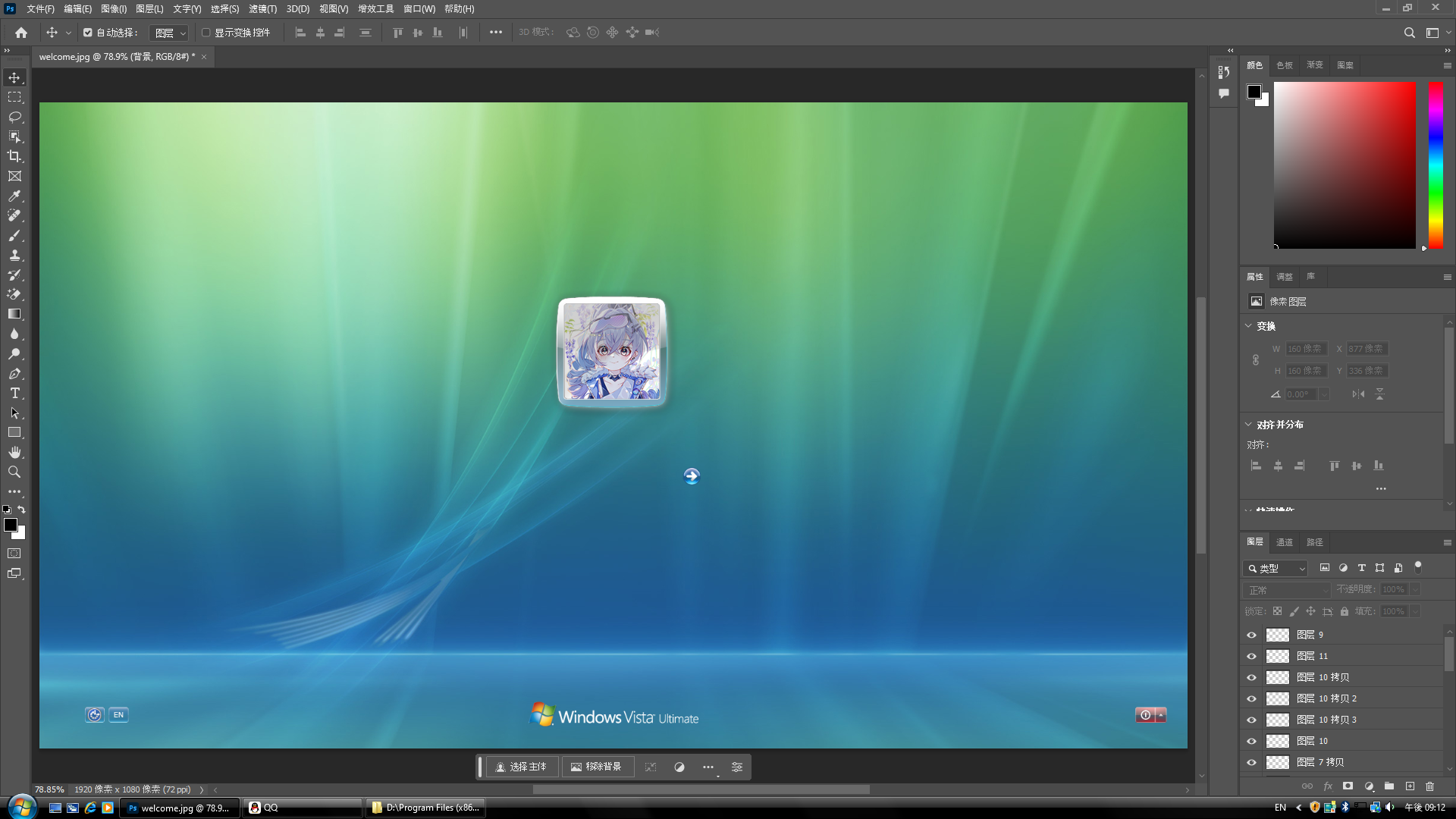The image size is (1456, 819).
Task: Toggle visibility of 图层 10 拷贝
Action: click(1252, 677)
